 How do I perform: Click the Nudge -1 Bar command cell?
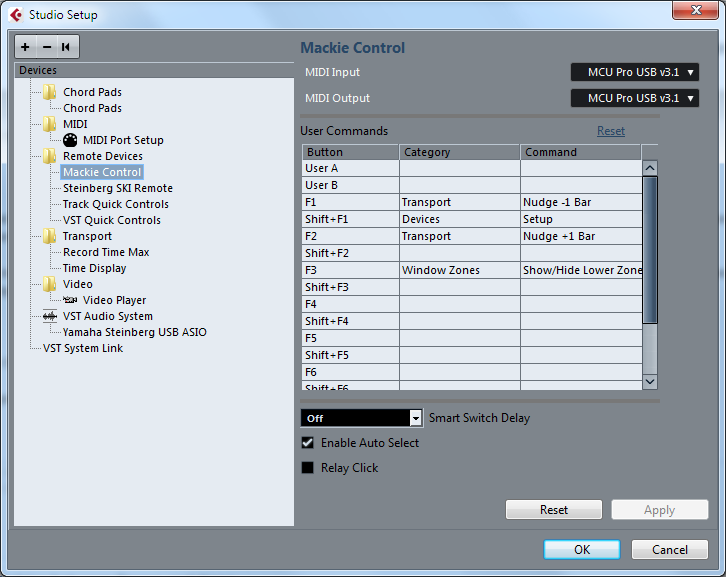(x=581, y=202)
